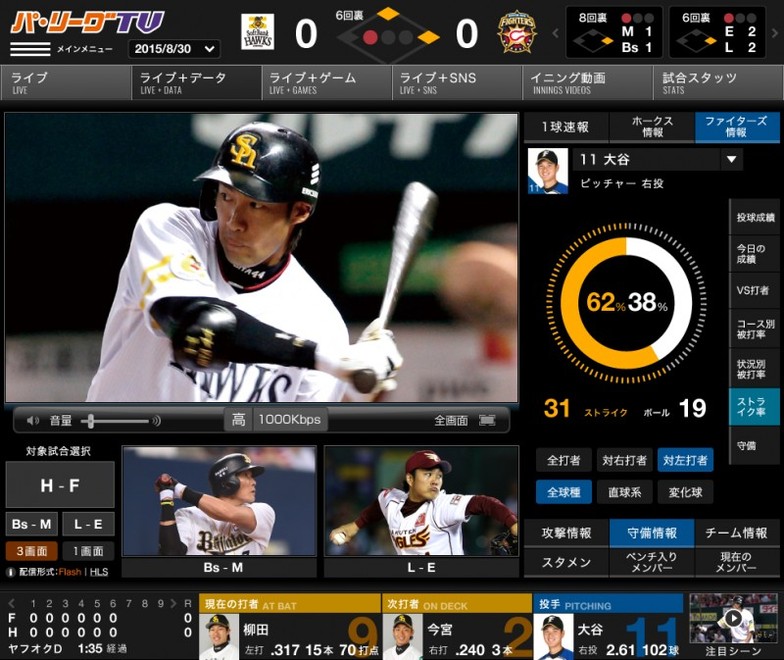This screenshot has width=784, height=660.
Task: Expand the player selector showing 11 大谷
Action: [x=731, y=160]
